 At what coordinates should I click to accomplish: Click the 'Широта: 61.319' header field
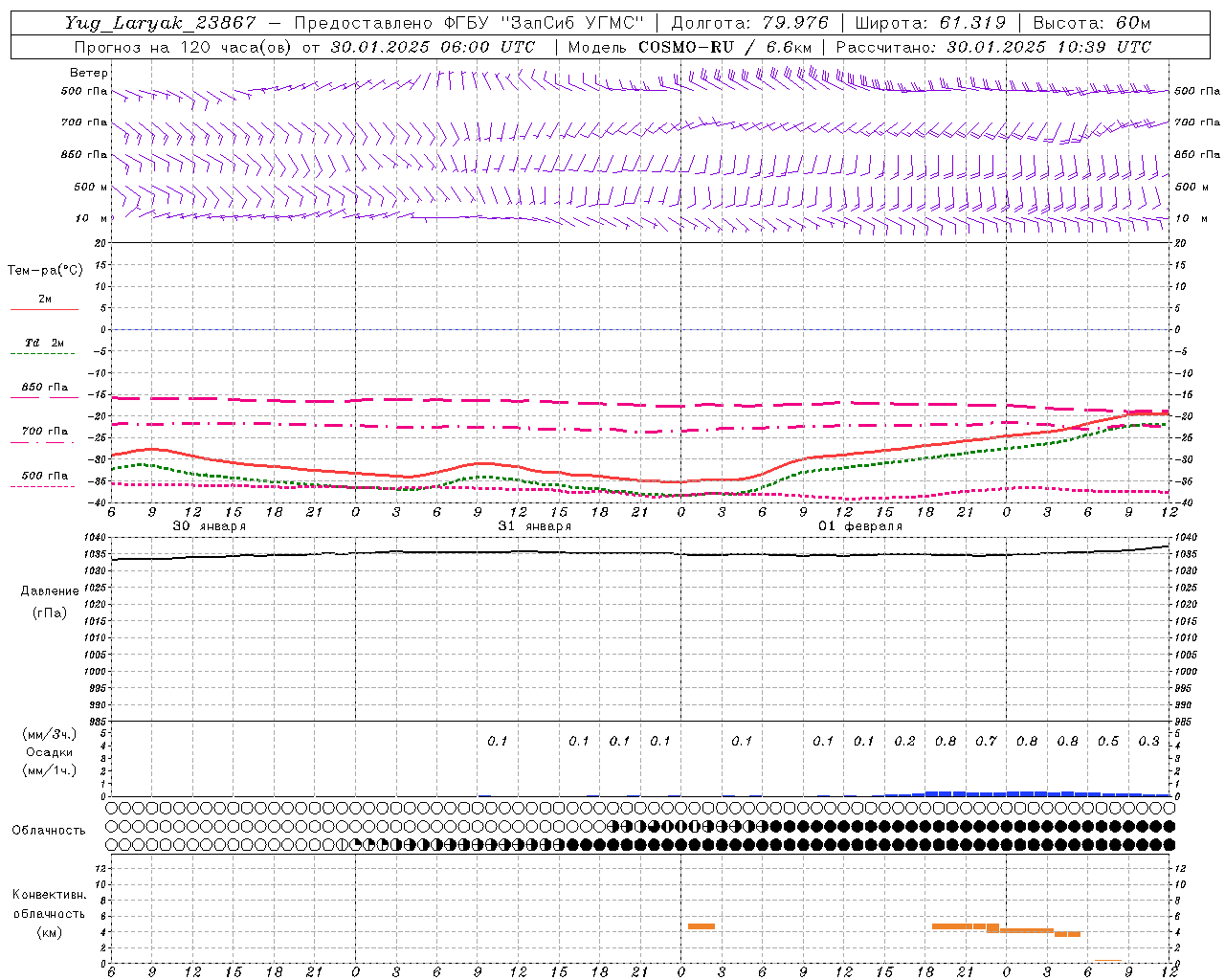930,23
